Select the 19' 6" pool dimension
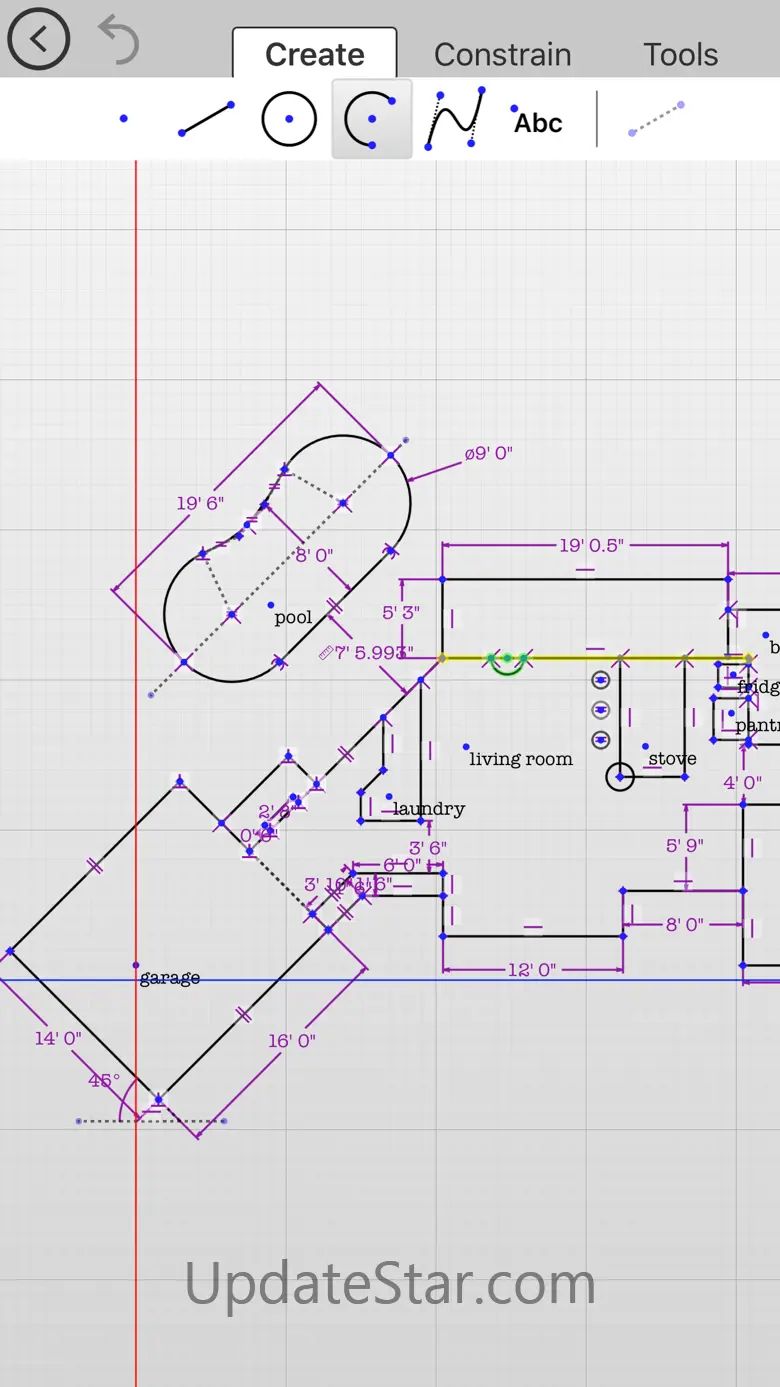 (200, 503)
